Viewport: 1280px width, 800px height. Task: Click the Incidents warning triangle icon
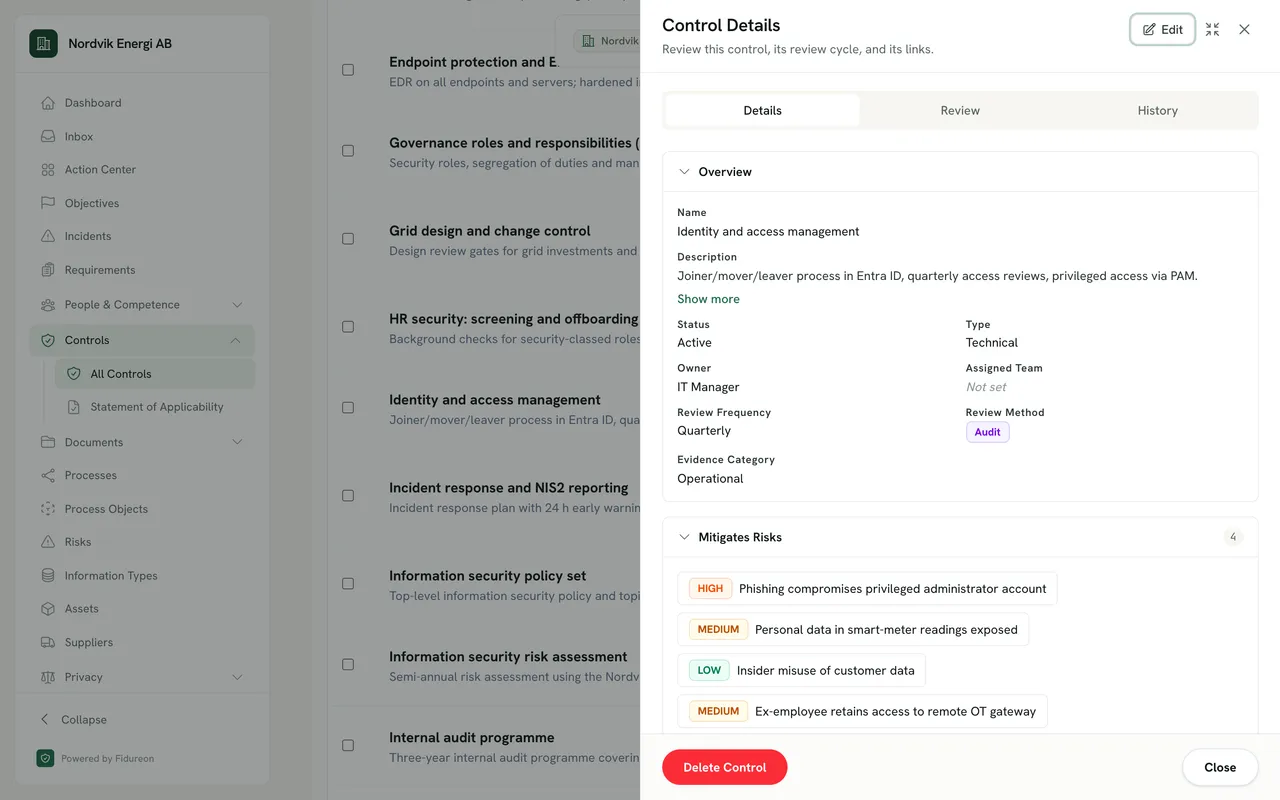pos(48,236)
